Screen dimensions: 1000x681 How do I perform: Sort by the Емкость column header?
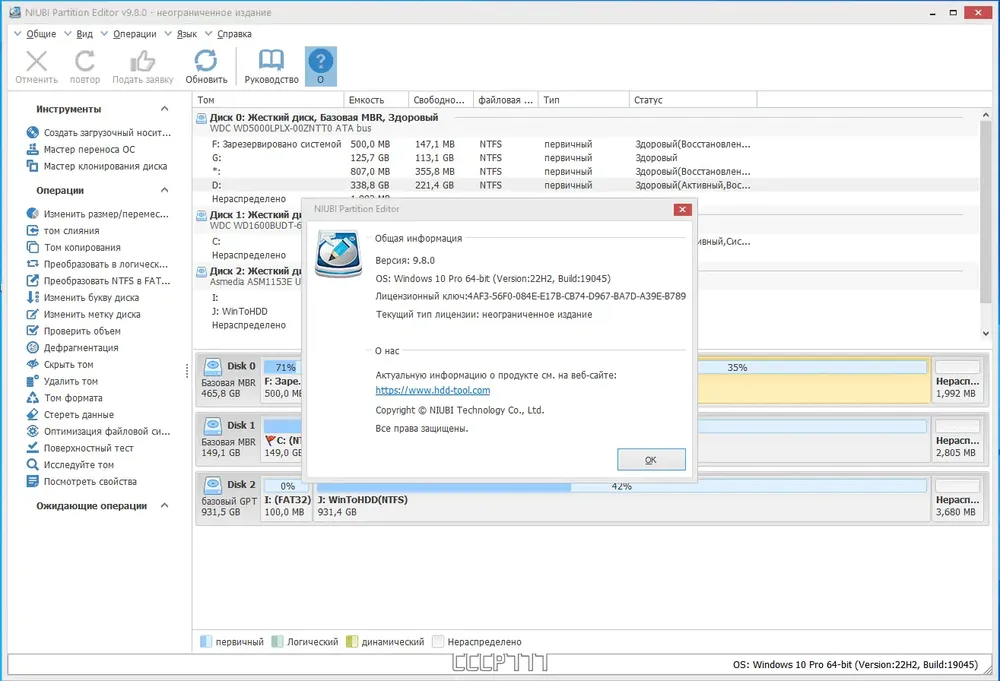click(376, 99)
